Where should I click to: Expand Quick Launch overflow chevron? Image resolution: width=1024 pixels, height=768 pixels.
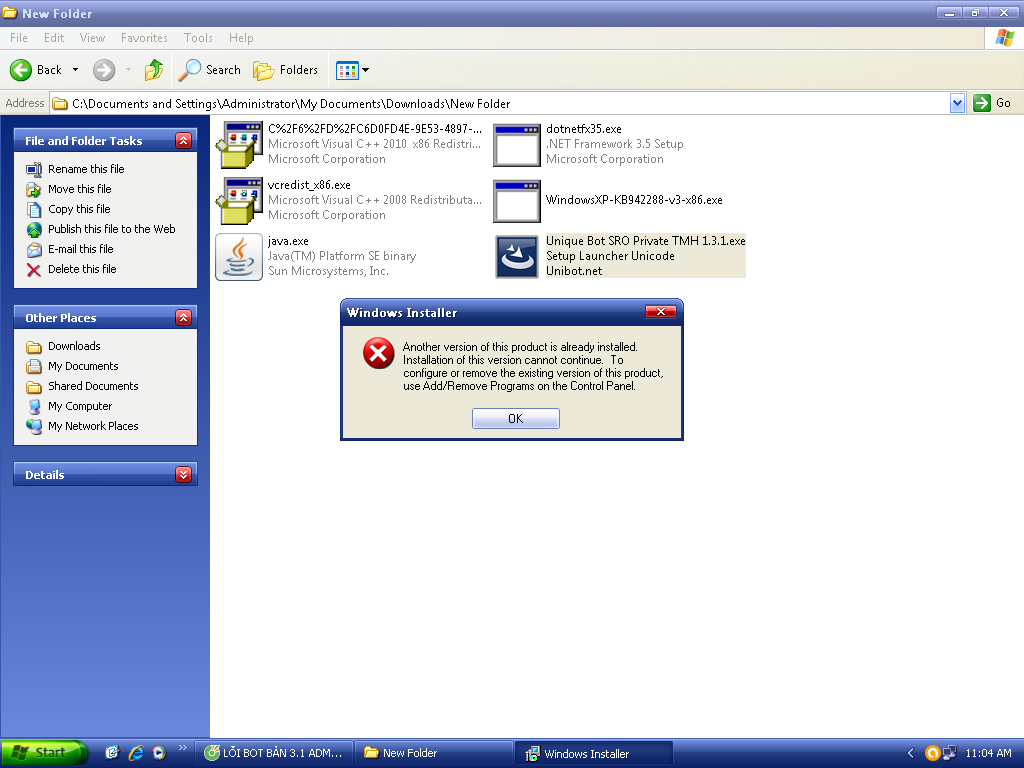(x=182, y=748)
